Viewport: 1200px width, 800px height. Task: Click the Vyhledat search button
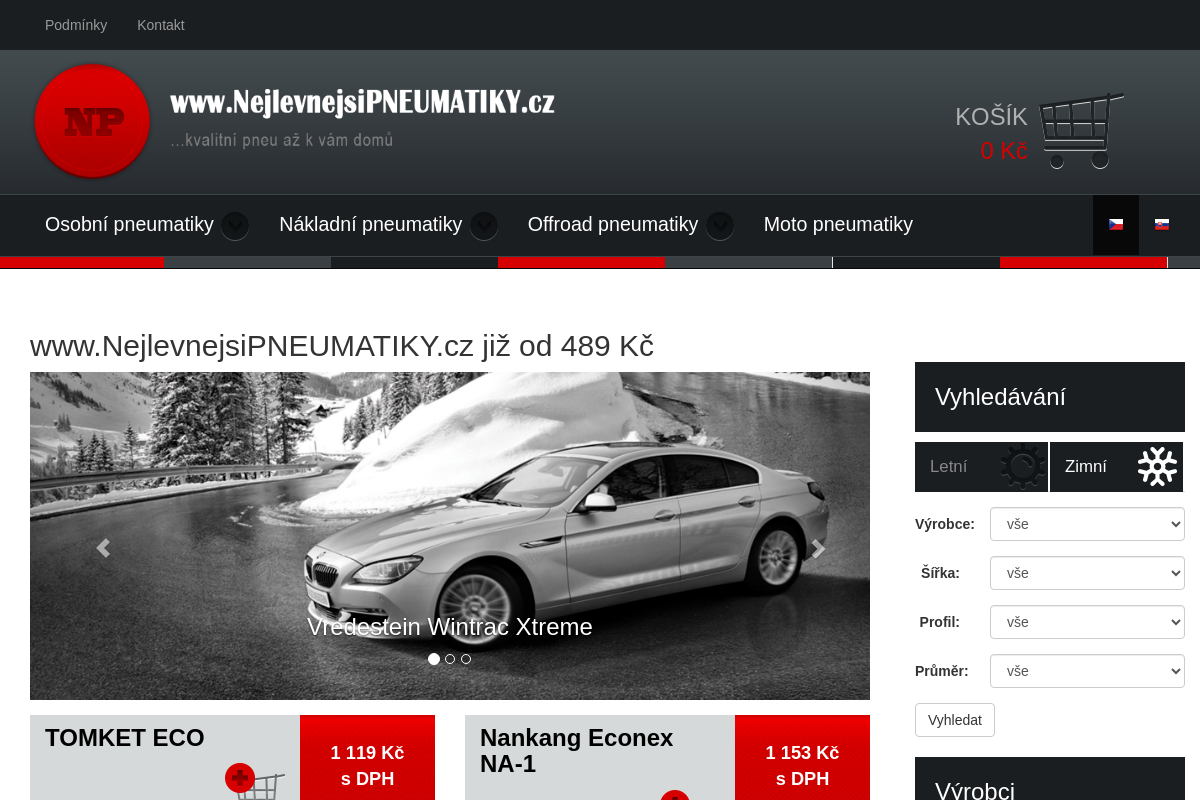click(x=954, y=720)
